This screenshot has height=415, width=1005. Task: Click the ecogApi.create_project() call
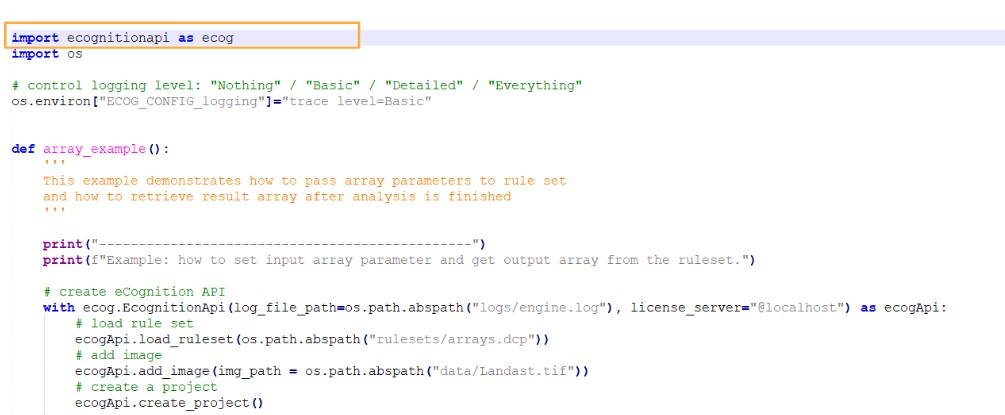pyautogui.click(x=168, y=403)
